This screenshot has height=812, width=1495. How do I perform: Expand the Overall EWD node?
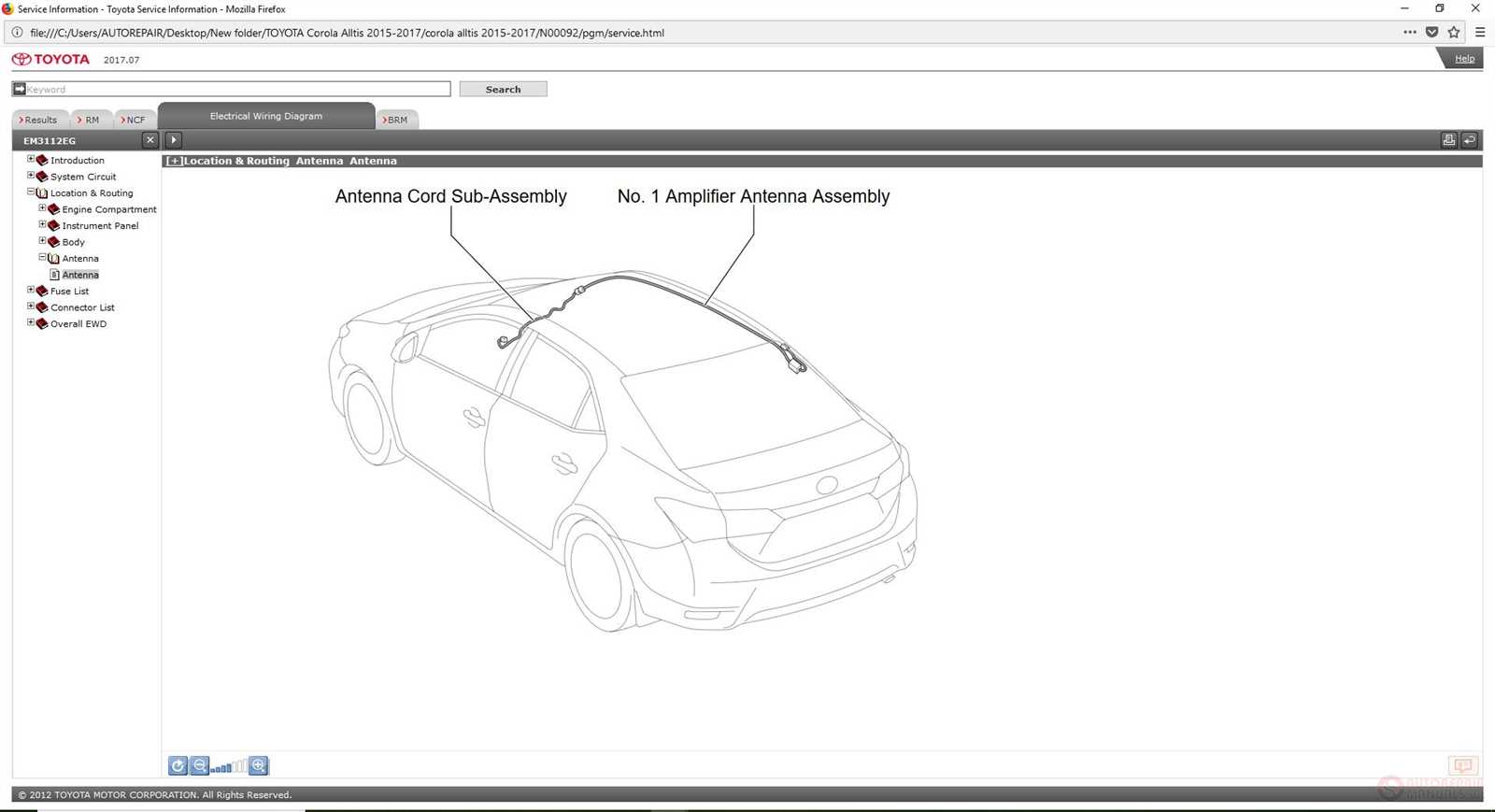click(31, 323)
